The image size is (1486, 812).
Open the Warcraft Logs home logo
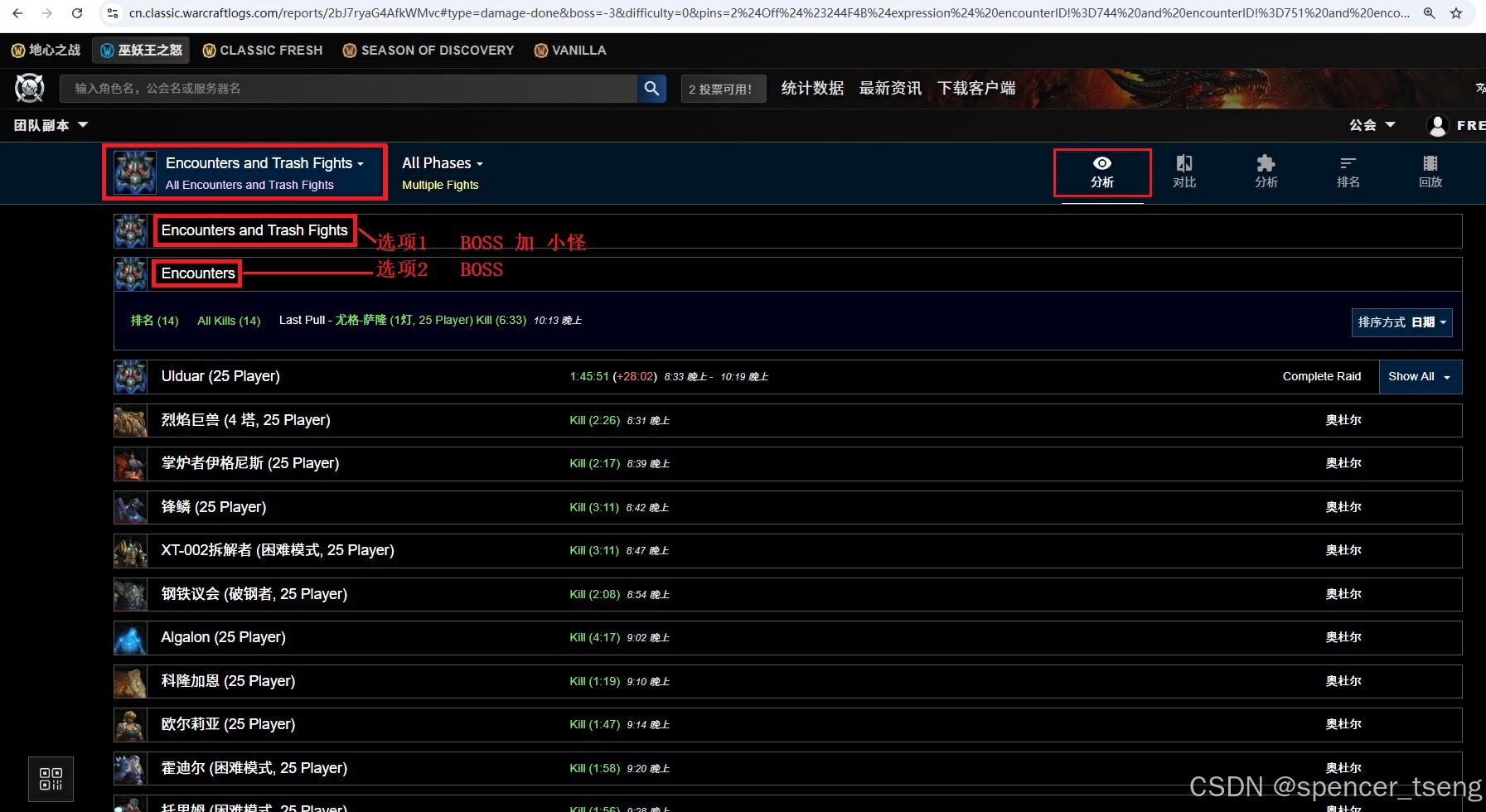(x=30, y=88)
